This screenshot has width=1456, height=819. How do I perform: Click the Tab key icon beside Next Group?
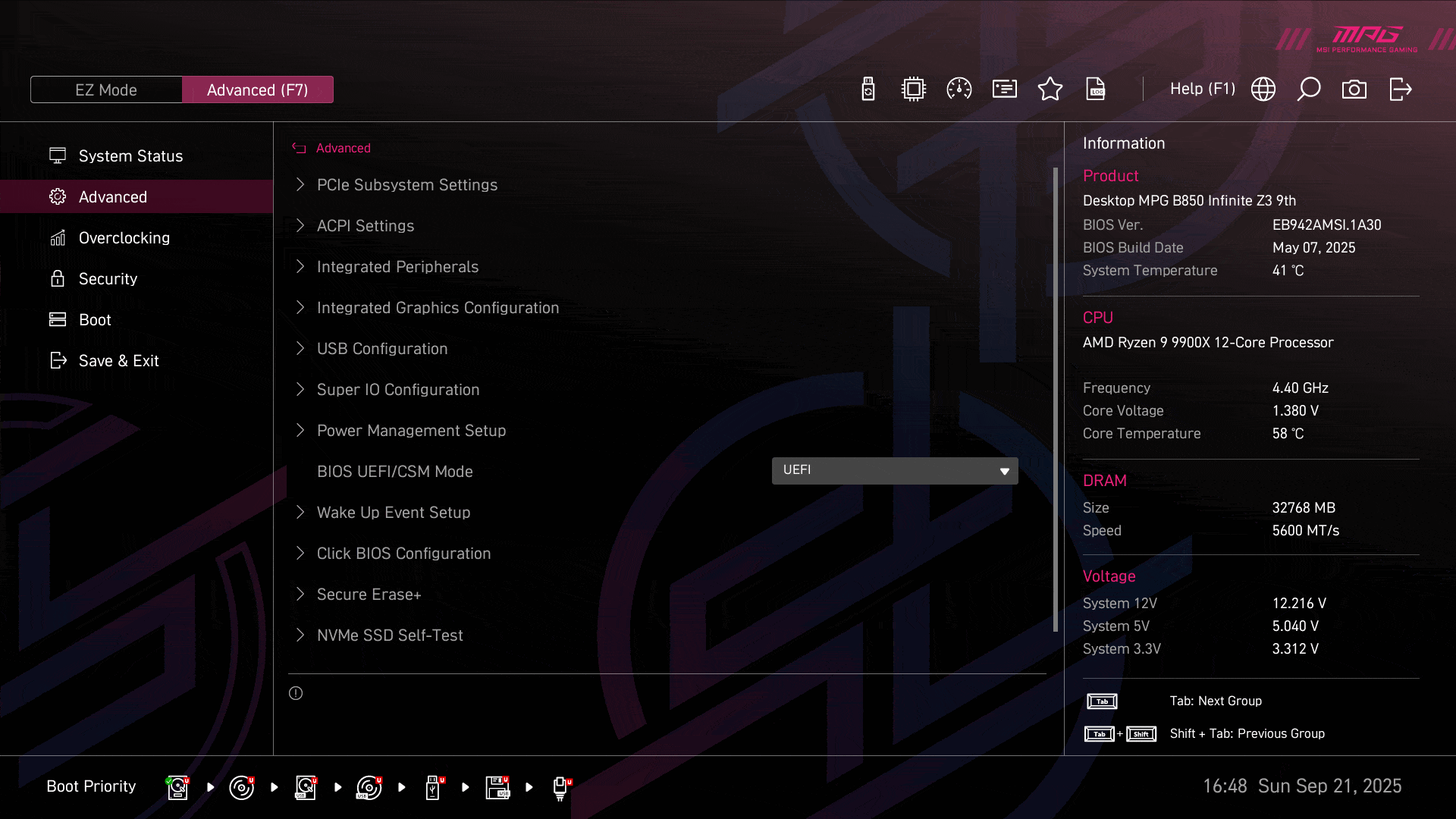pyautogui.click(x=1102, y=701)
